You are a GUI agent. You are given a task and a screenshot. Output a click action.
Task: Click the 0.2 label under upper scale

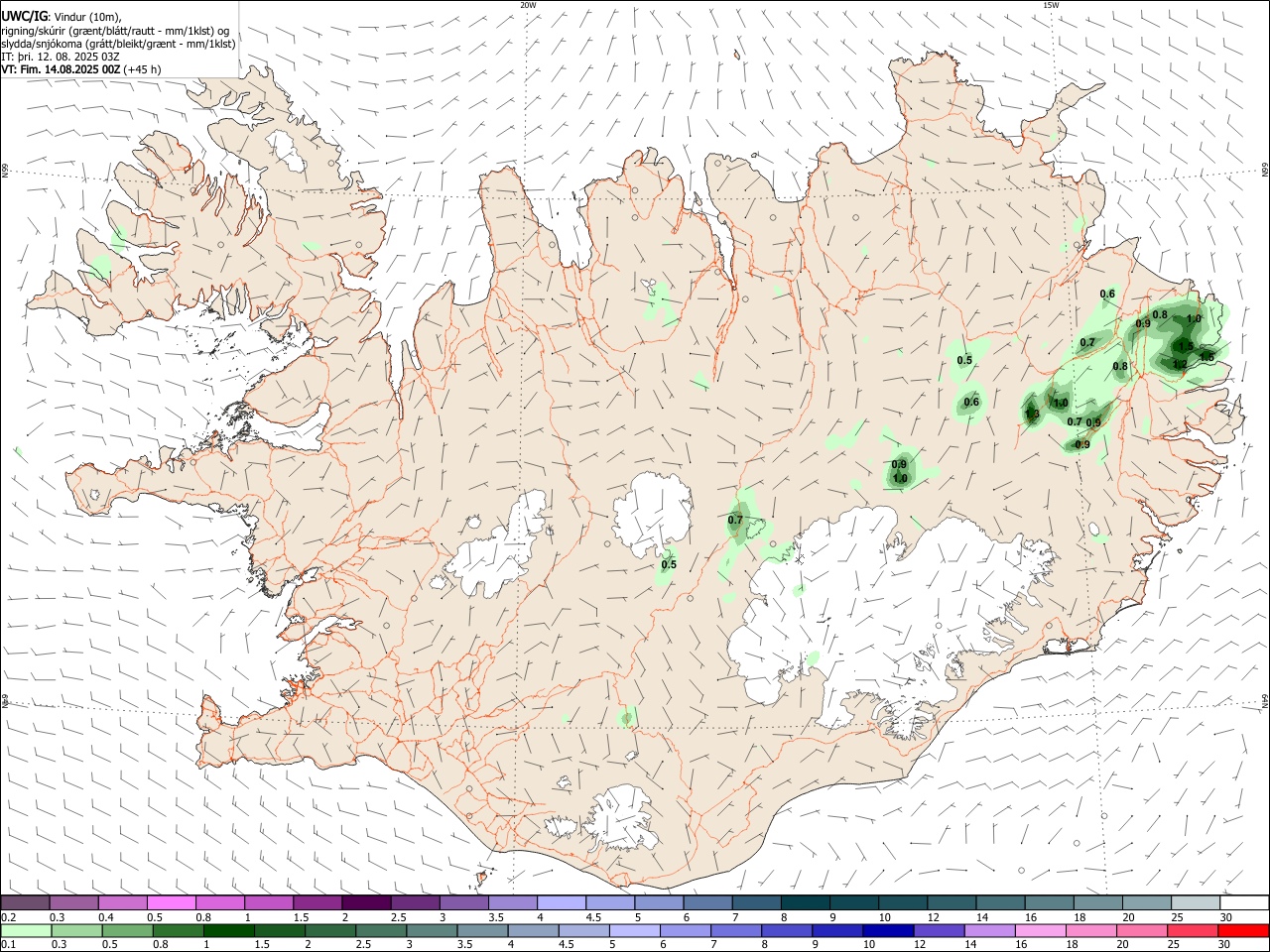point(7,917)
